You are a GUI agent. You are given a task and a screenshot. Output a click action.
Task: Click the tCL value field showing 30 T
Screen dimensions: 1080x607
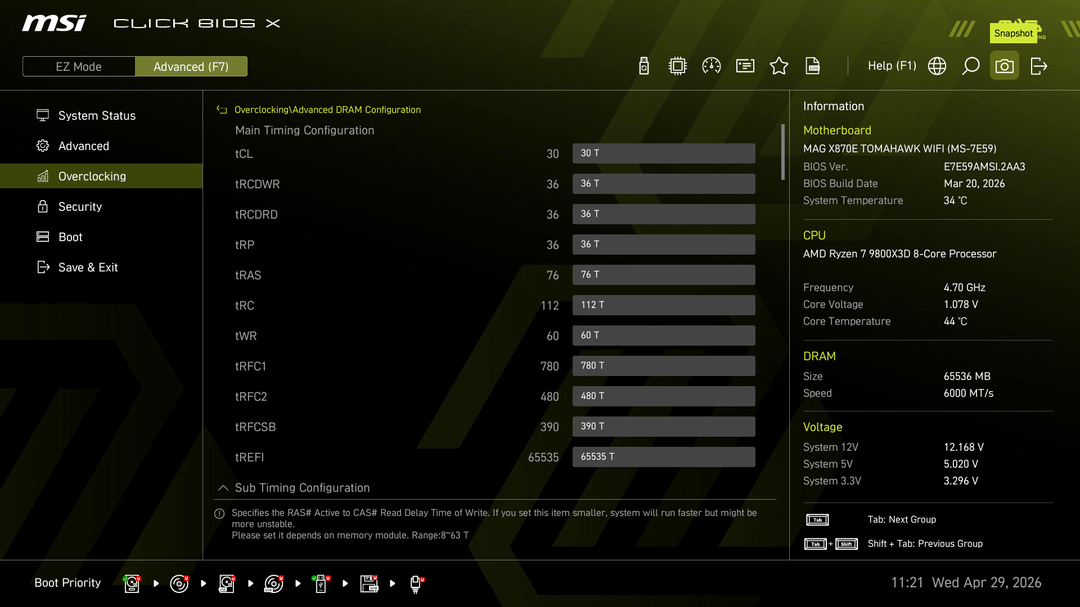pyautogui.click(x=663, y=153)
